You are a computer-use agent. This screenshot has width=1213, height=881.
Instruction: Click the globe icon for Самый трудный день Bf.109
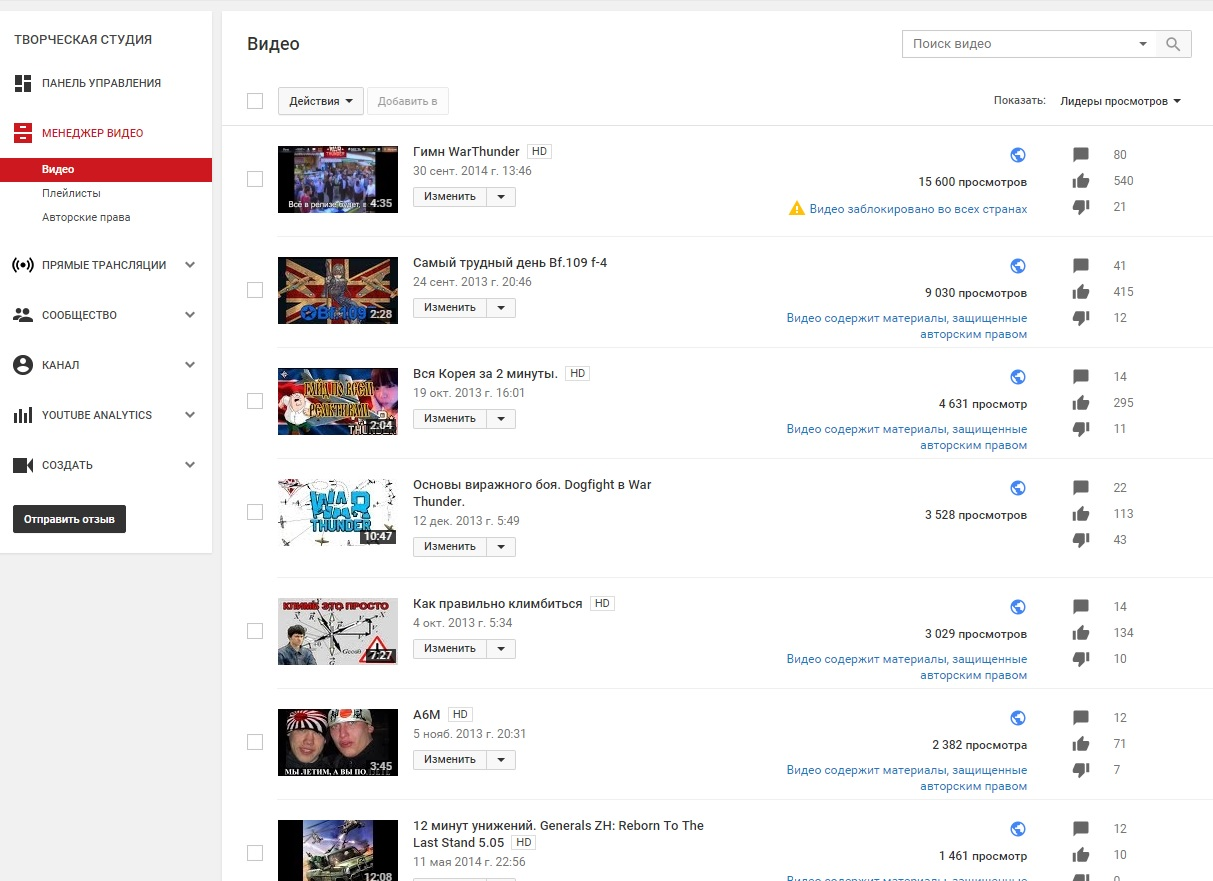[1018, 266]
